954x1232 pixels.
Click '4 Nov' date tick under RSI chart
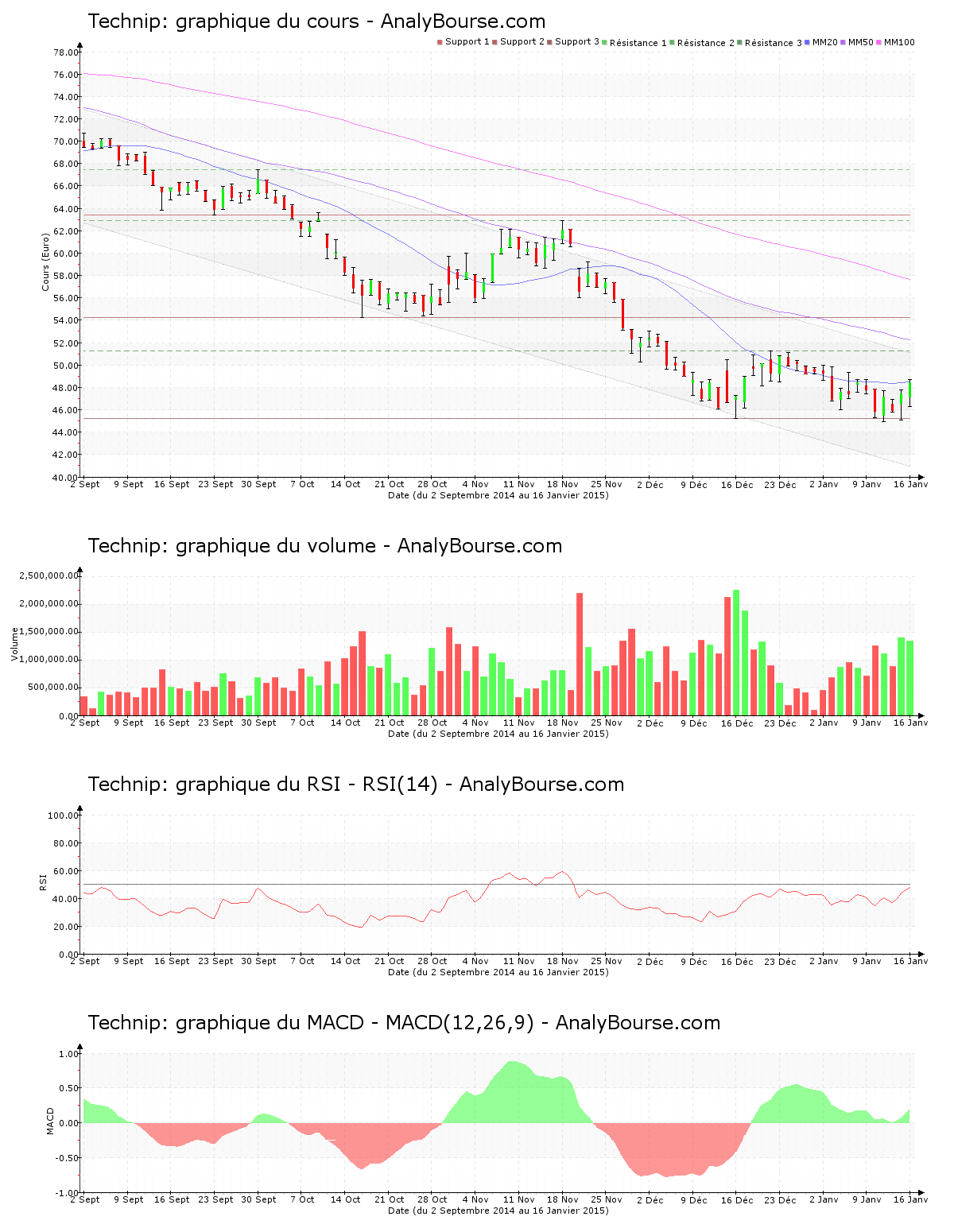coord(475,961)
